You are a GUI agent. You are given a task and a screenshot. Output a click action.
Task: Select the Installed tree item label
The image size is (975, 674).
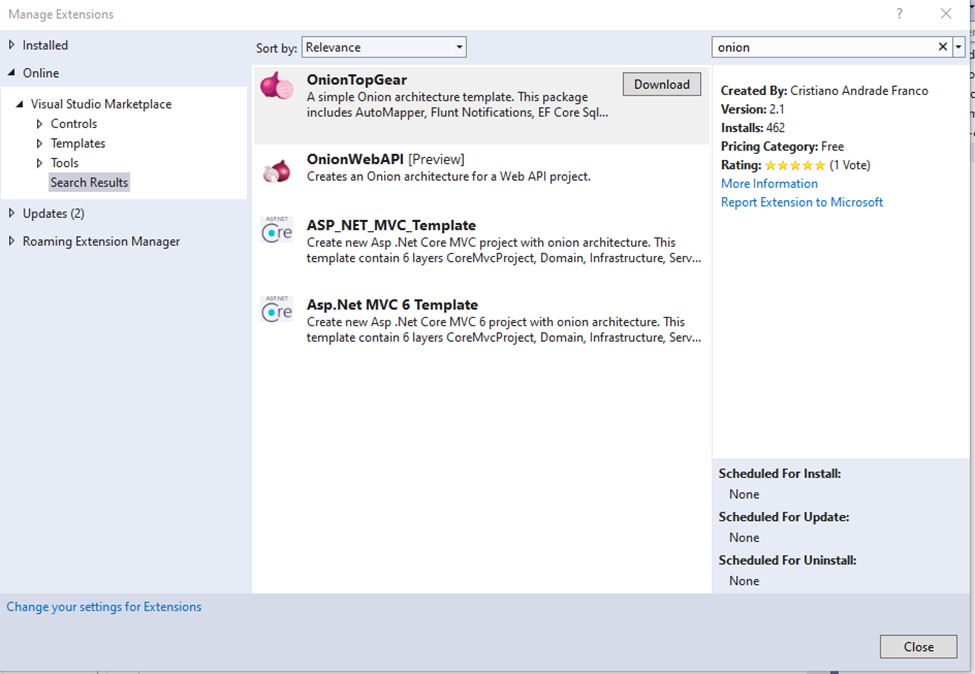(x=45, y=45)
